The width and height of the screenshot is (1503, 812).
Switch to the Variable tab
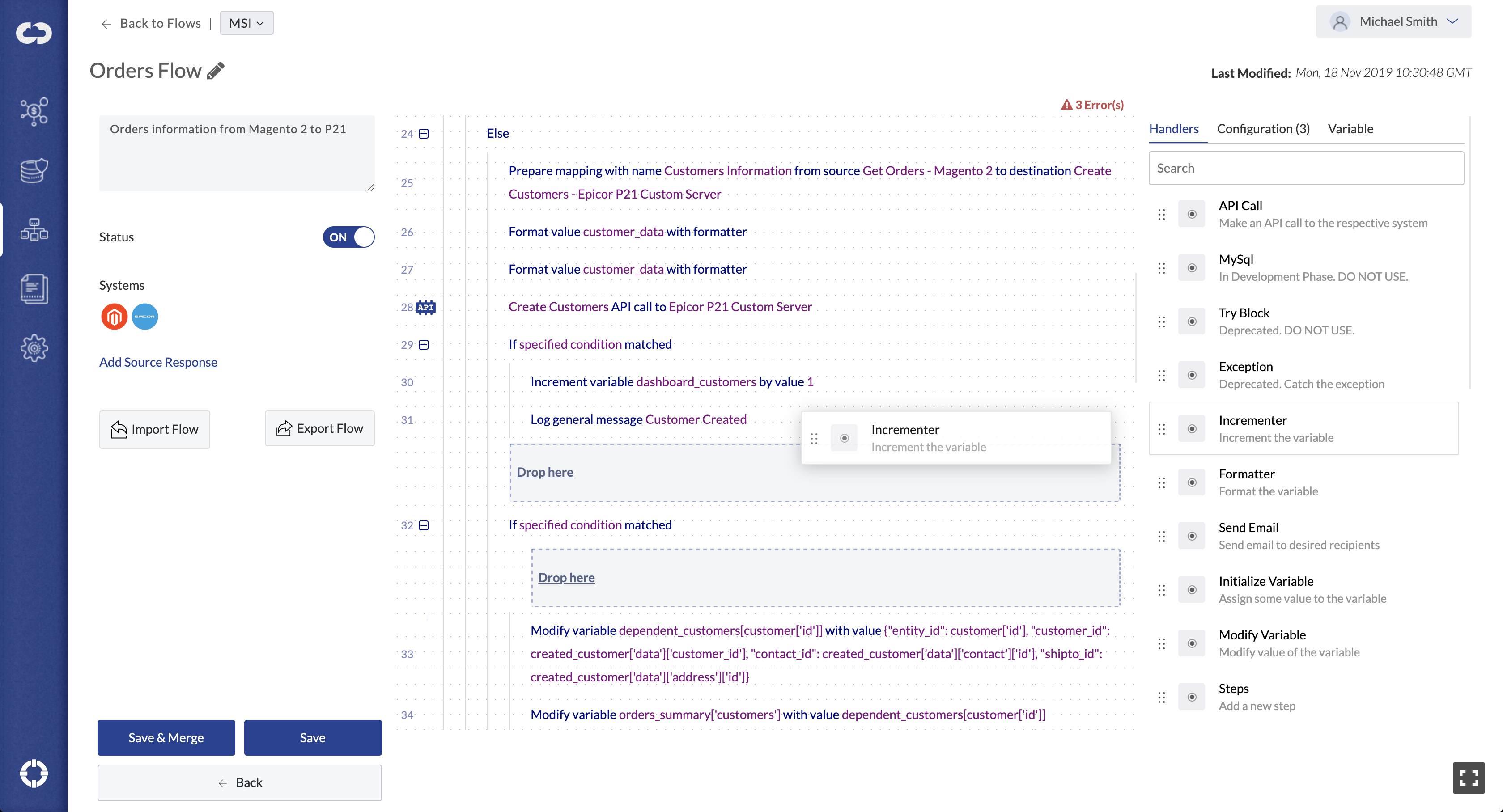pos(1350,129)
